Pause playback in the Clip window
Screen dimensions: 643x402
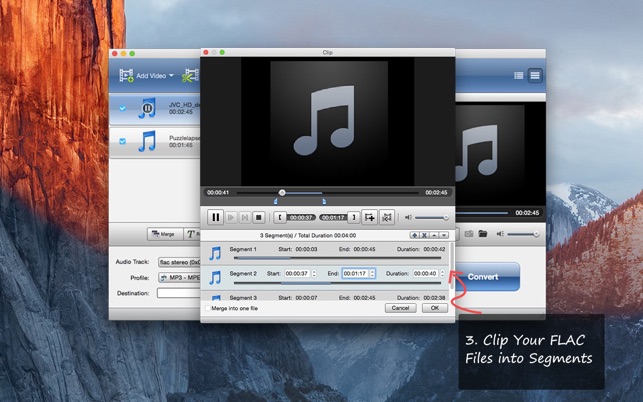[x=215, y=216]
